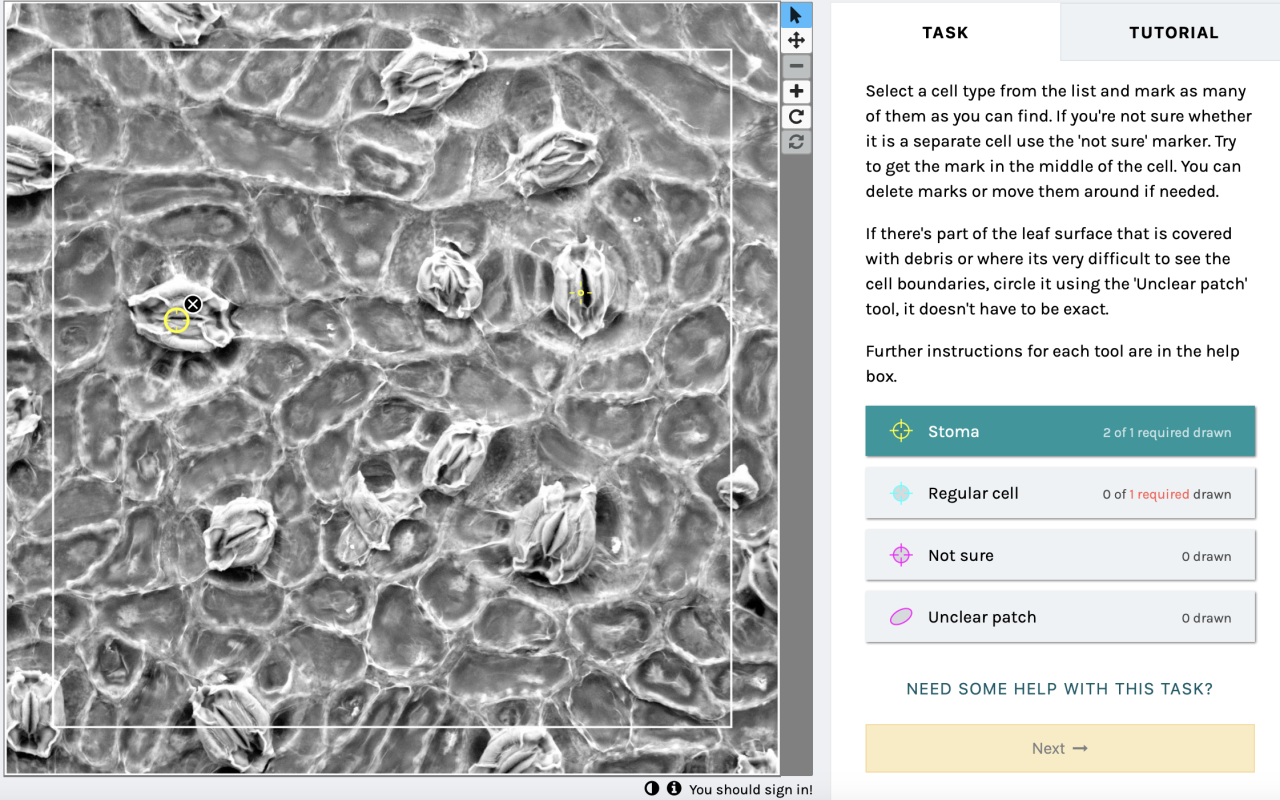Zoom out with the minus button
Image resolution: width=1280 pixels, height=800 pixels.
click(796, 66)
